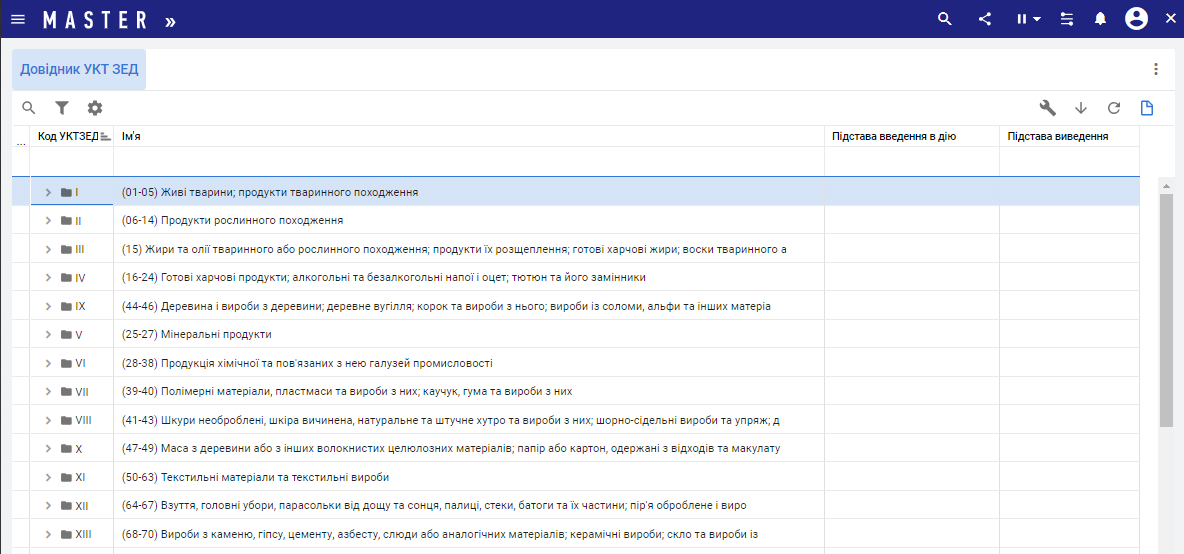Switch to Довідник УКТ ЗЕД tab

click(79, 70)
